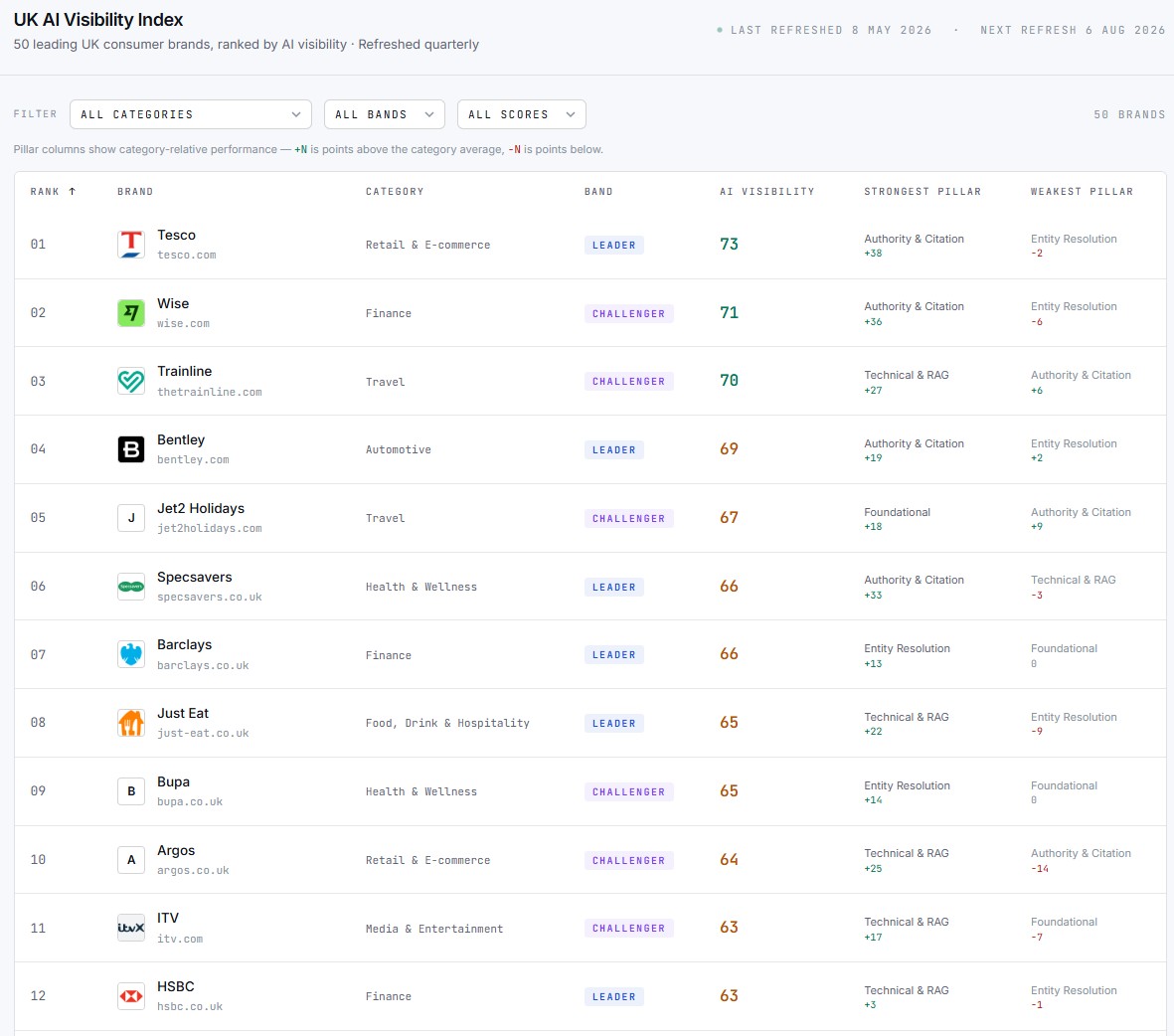Viewport: 1174px width, 1036px height.
Task: Click the Tesco brand logo icon
Action: tap(131, 245)
